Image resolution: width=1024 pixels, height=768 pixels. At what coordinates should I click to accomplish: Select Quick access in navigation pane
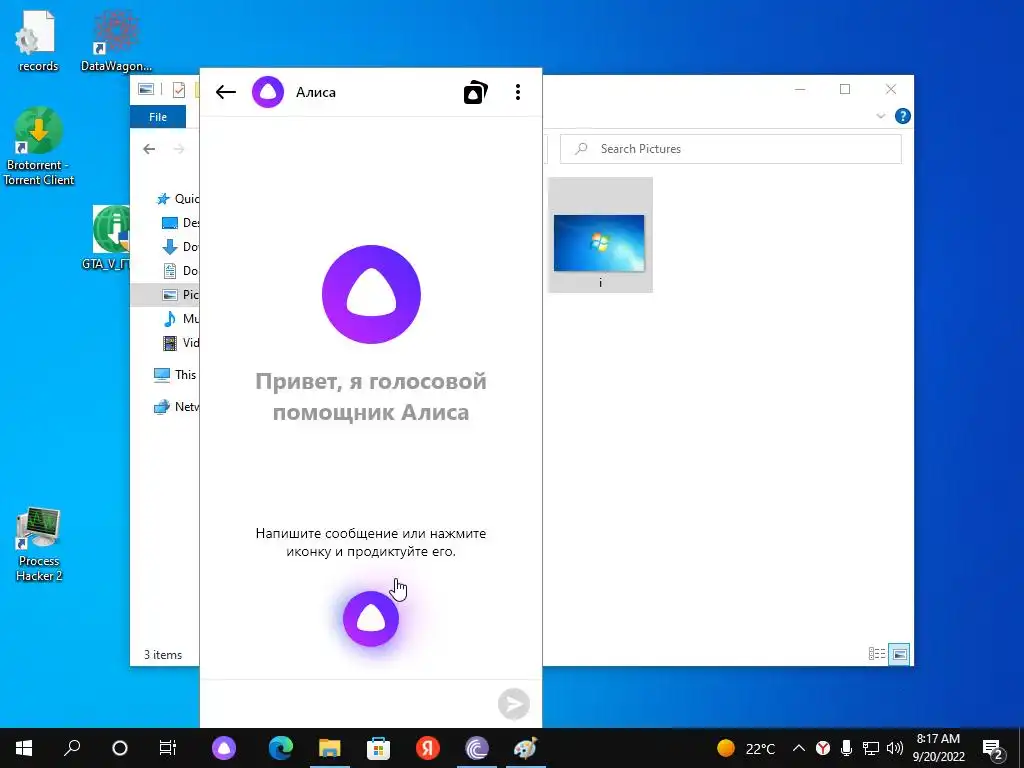(177, 199)
